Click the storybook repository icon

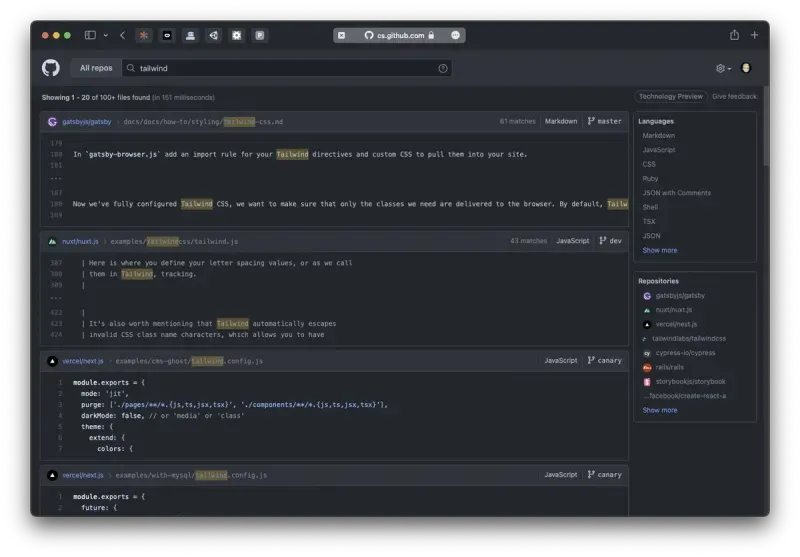(x=647, y=382)
